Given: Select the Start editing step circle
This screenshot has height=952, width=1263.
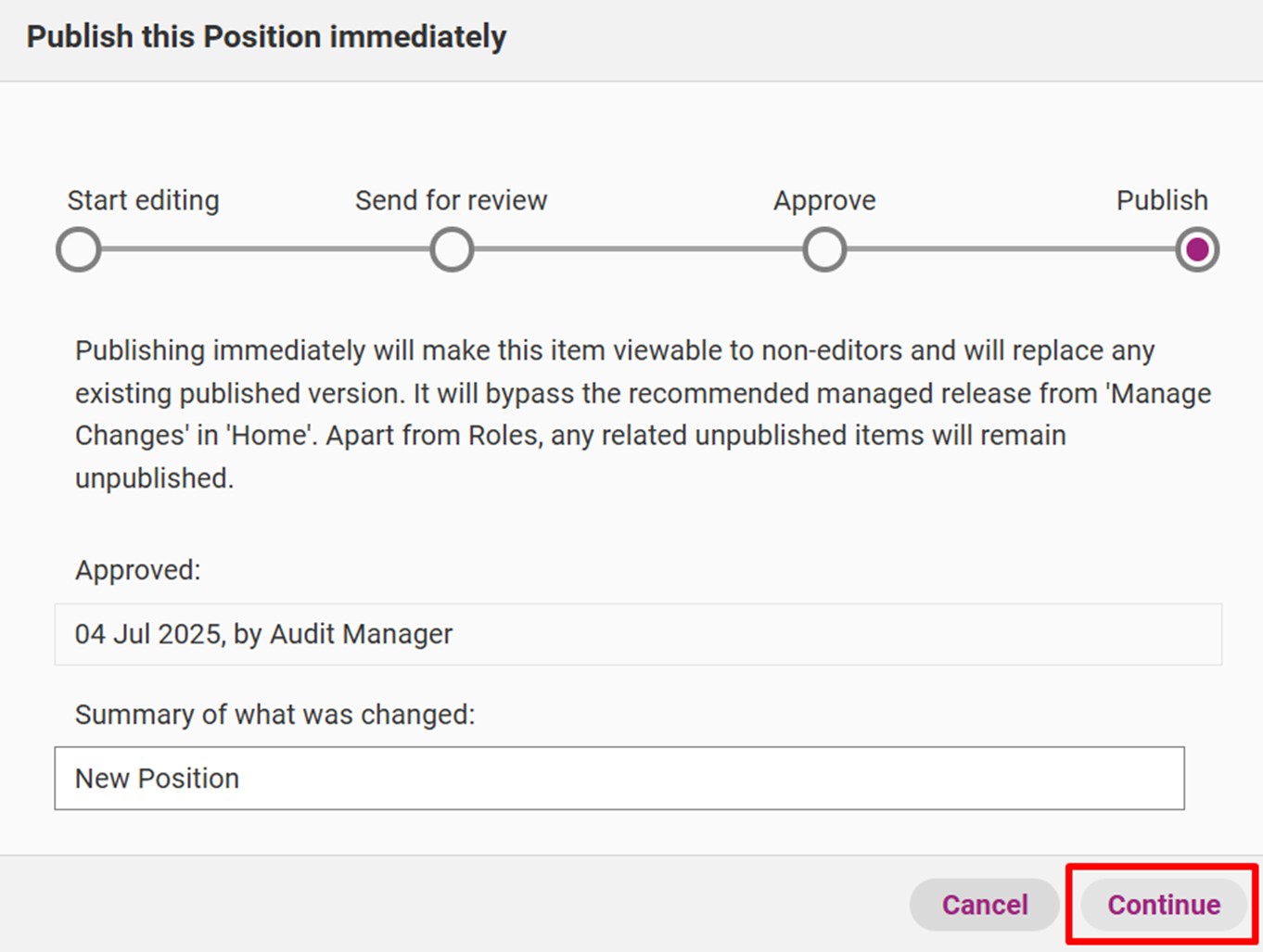Looking at the screenshot, I should (79, 250).
